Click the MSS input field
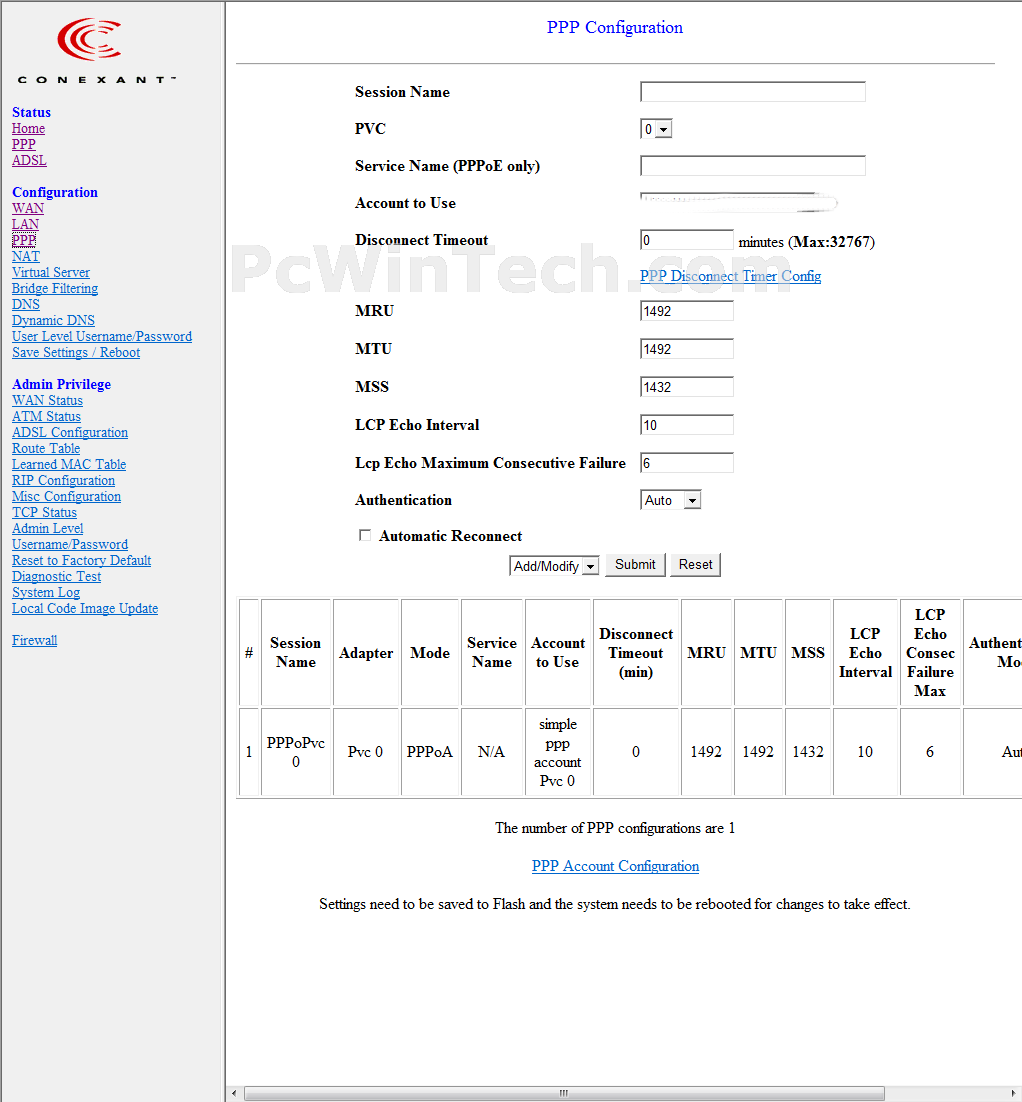Viewport: 1022px width, 1102px height. [x=687, y=387]
